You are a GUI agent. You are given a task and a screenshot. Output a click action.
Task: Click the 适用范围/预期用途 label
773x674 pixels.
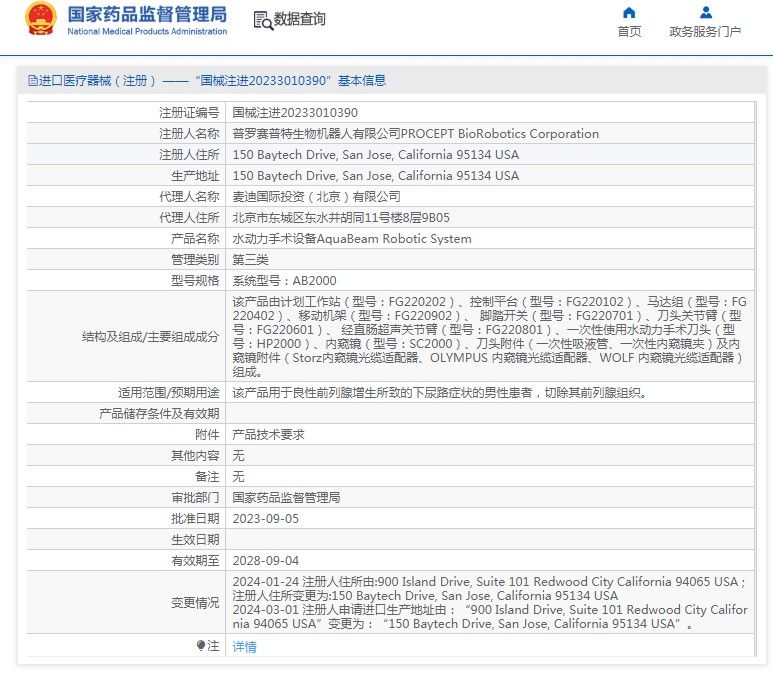coord(168,392)
